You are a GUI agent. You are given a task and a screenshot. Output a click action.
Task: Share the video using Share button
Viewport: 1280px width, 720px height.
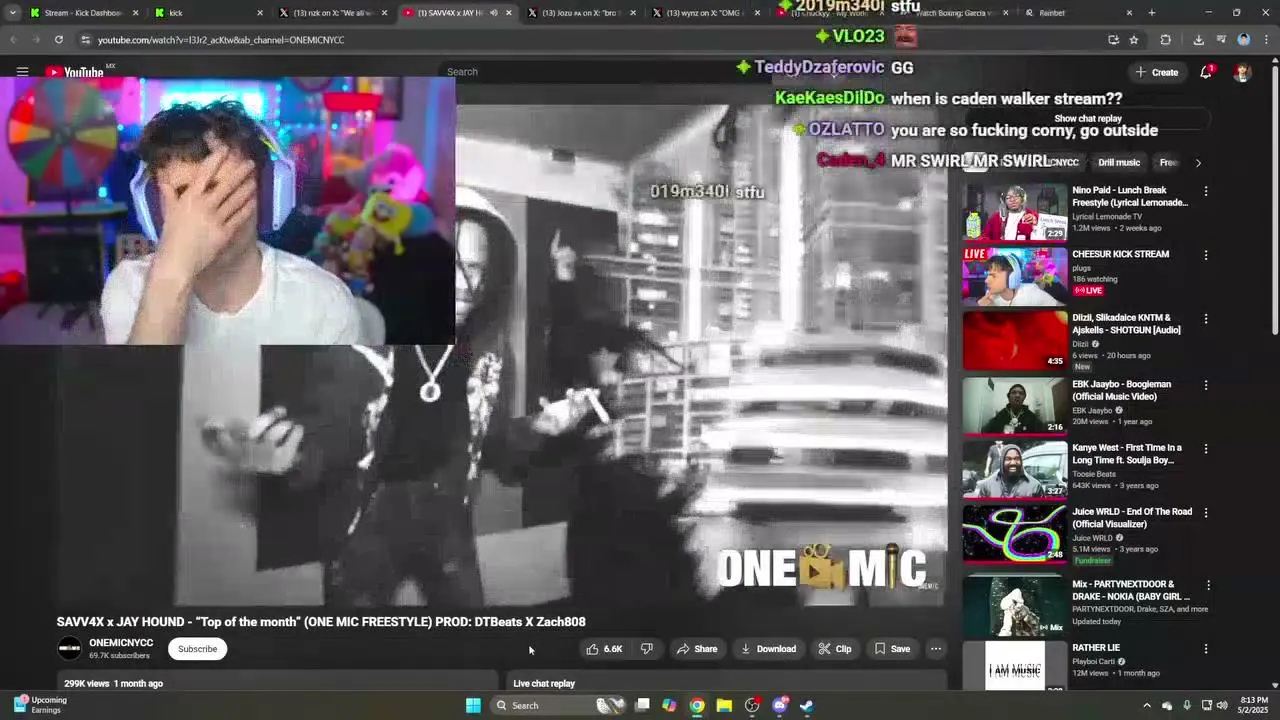click(697, 649)
